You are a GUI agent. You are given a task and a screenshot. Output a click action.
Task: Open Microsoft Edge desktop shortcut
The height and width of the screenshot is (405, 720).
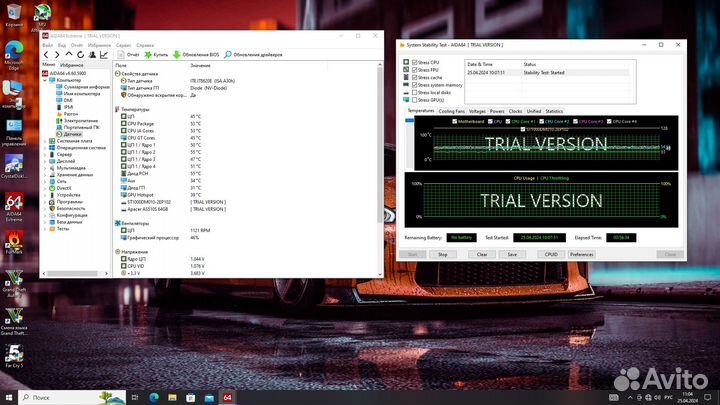tap(14, 55)
